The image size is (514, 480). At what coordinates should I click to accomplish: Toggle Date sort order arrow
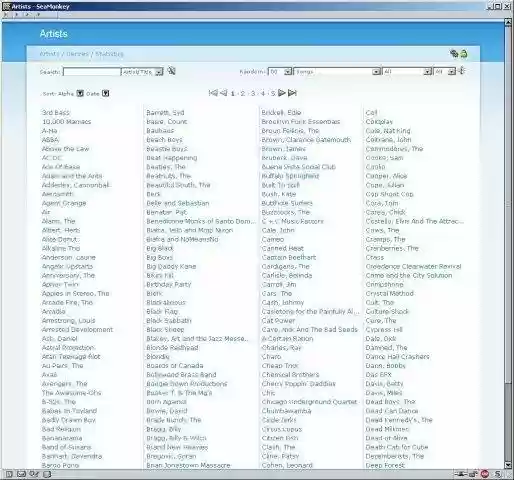(105, 94)
